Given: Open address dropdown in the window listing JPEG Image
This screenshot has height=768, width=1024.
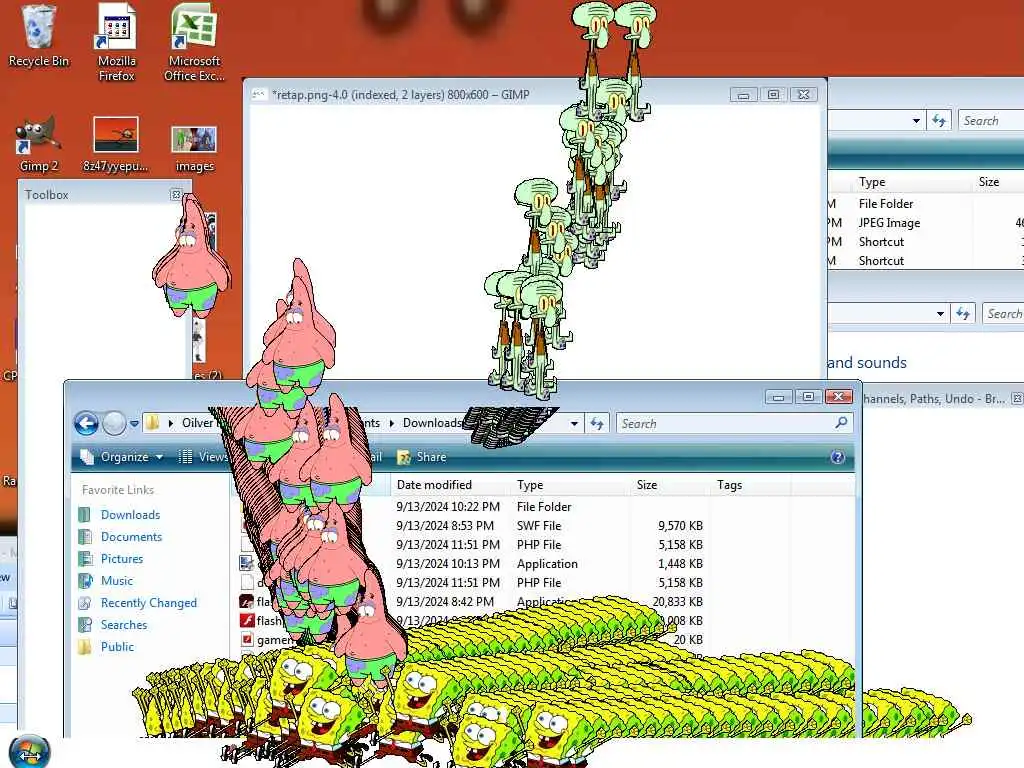Looking at the screenshot, I should [916, 121].
